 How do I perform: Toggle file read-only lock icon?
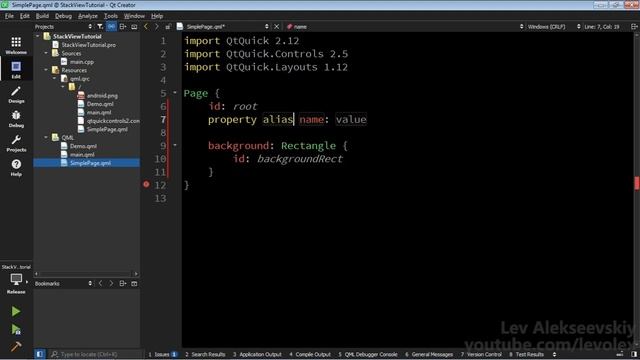coord(168,27)
